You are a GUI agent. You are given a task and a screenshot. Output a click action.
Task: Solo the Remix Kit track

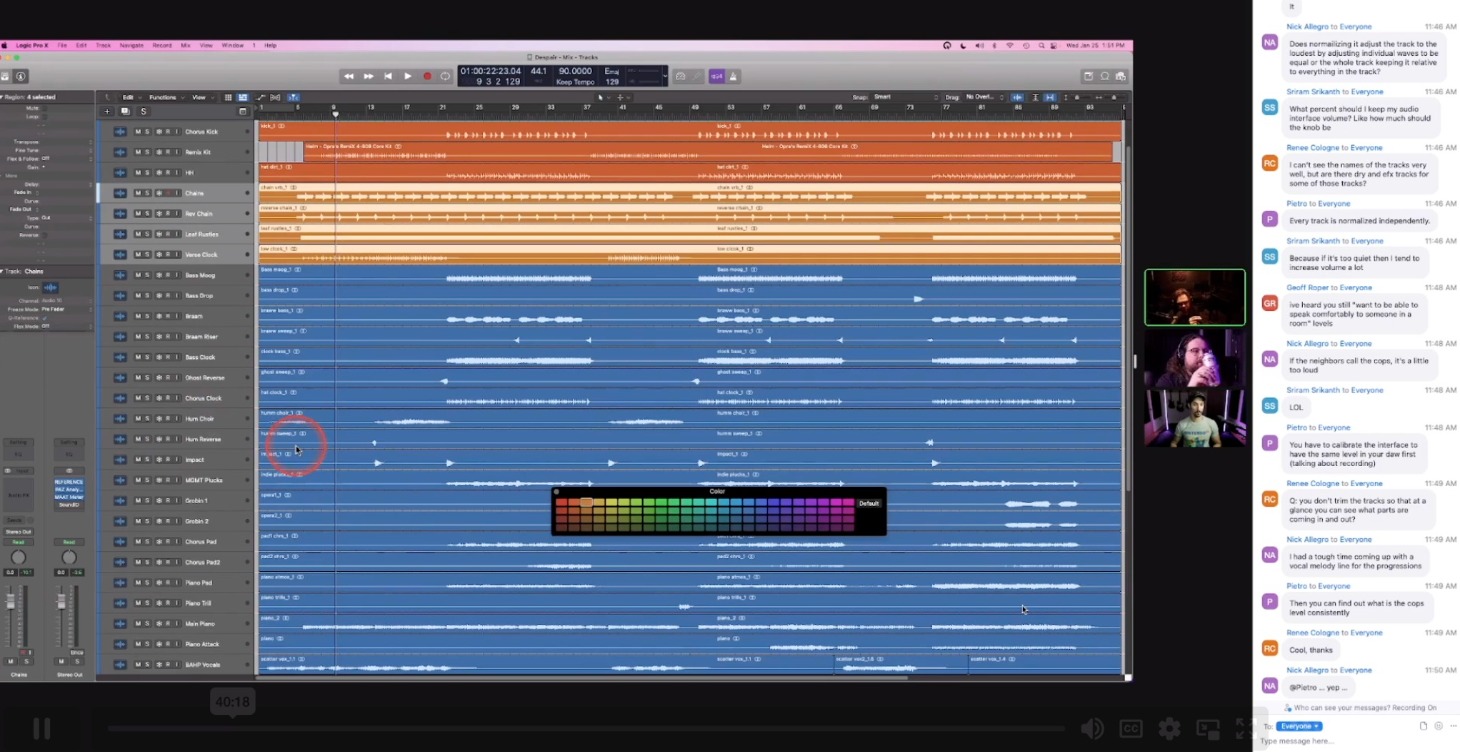tap(147, 152)
